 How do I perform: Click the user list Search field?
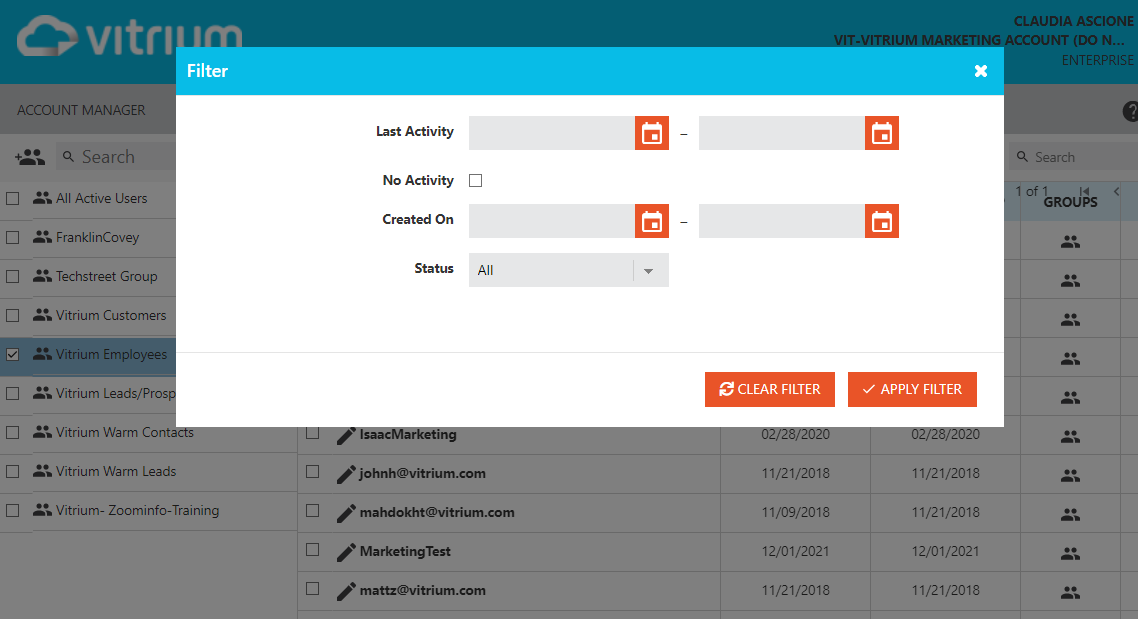(x=1073, y=157)
